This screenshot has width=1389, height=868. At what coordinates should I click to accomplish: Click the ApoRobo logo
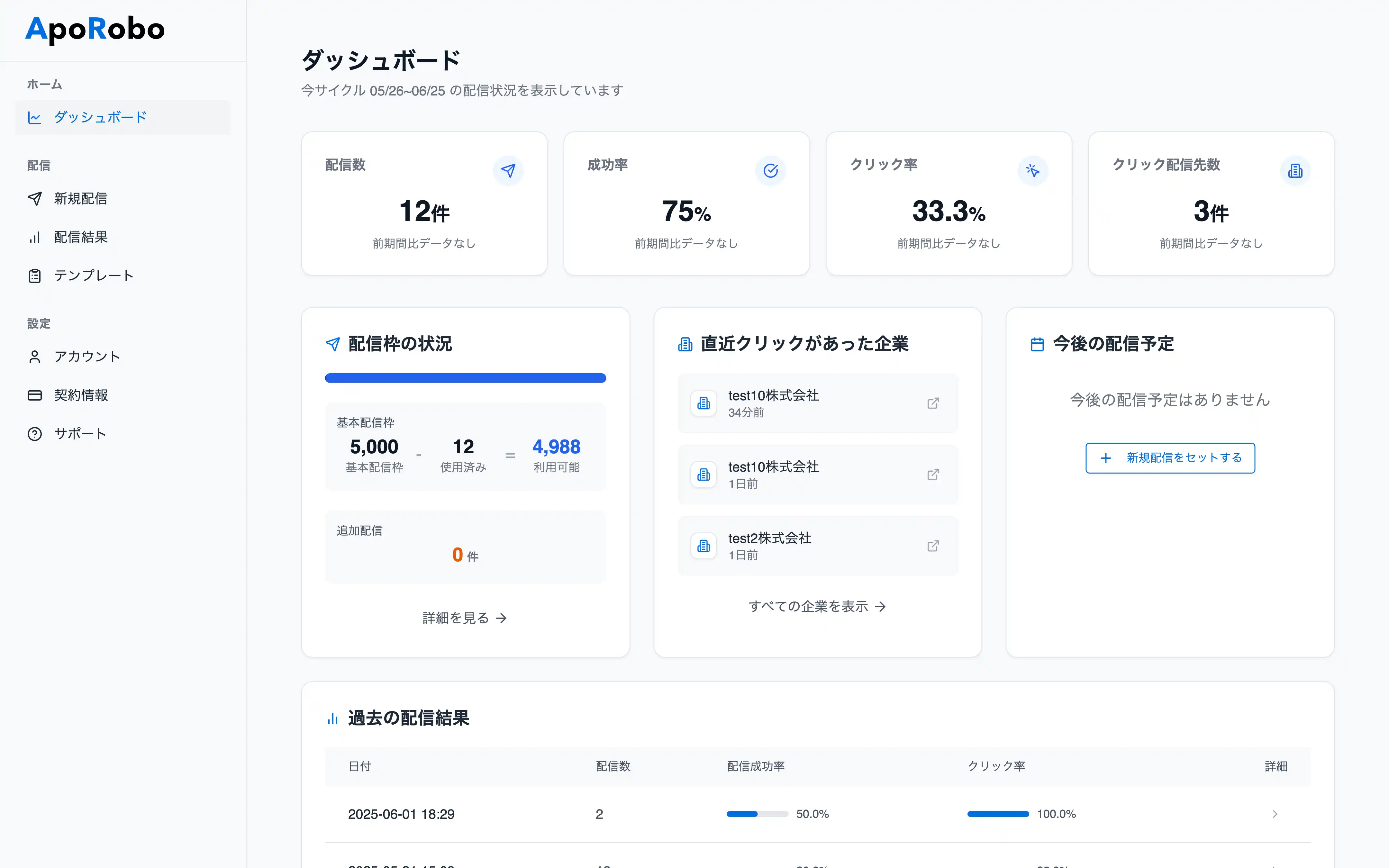pyautogui.click(x=95, y=30)
